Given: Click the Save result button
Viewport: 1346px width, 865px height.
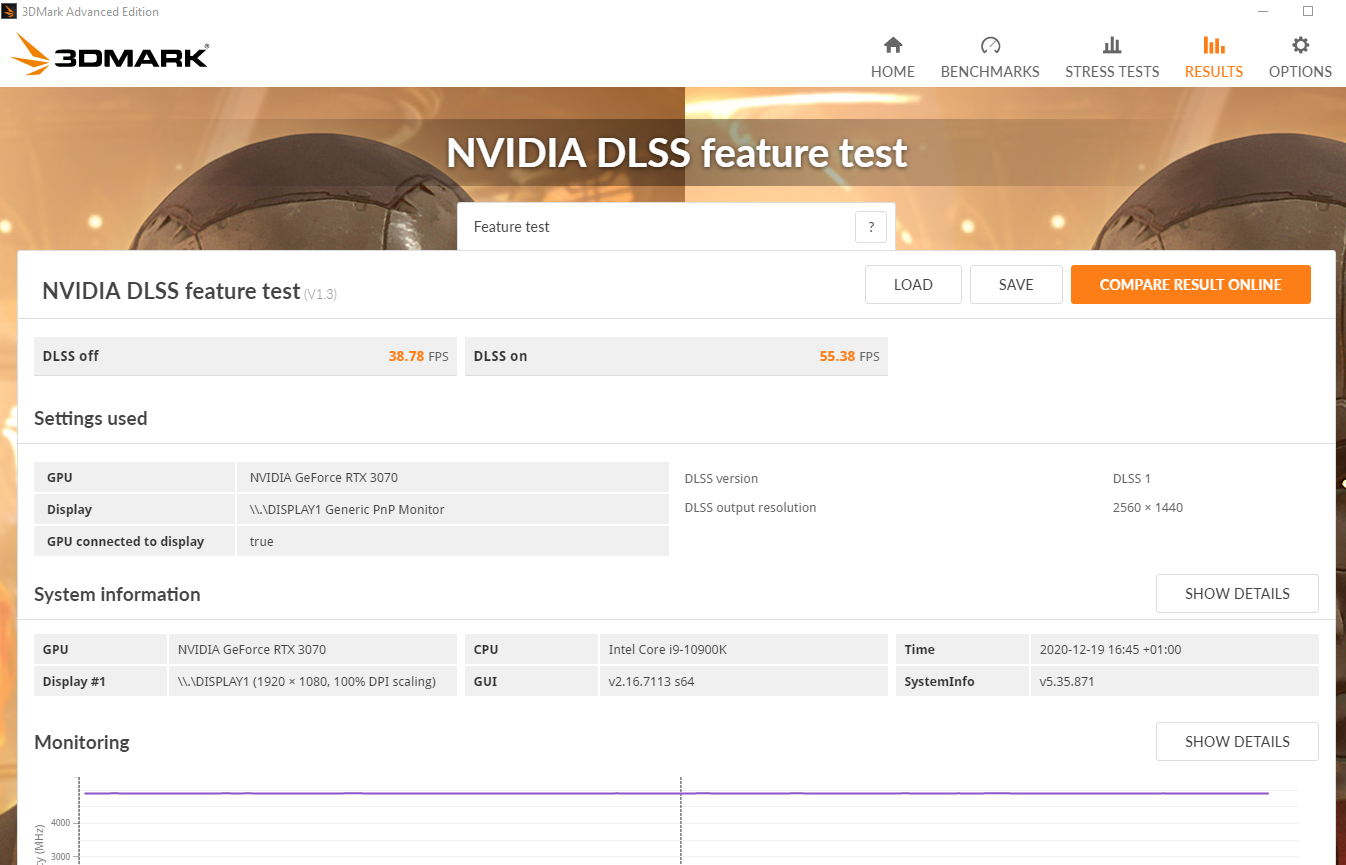Looking at the screenshot, I should (1016, 285).
